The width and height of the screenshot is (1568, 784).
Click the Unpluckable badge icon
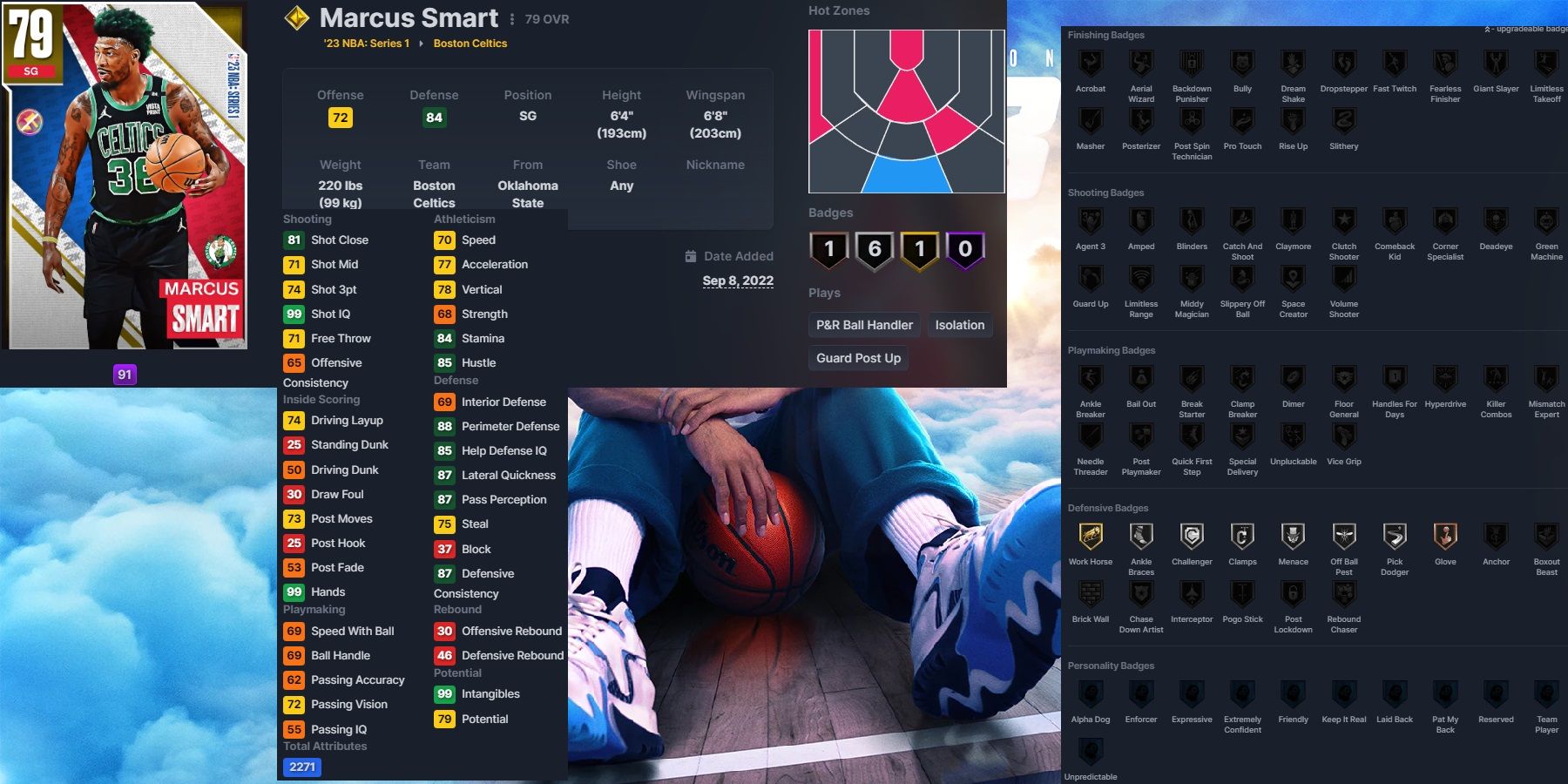[x=1293, y=436]
